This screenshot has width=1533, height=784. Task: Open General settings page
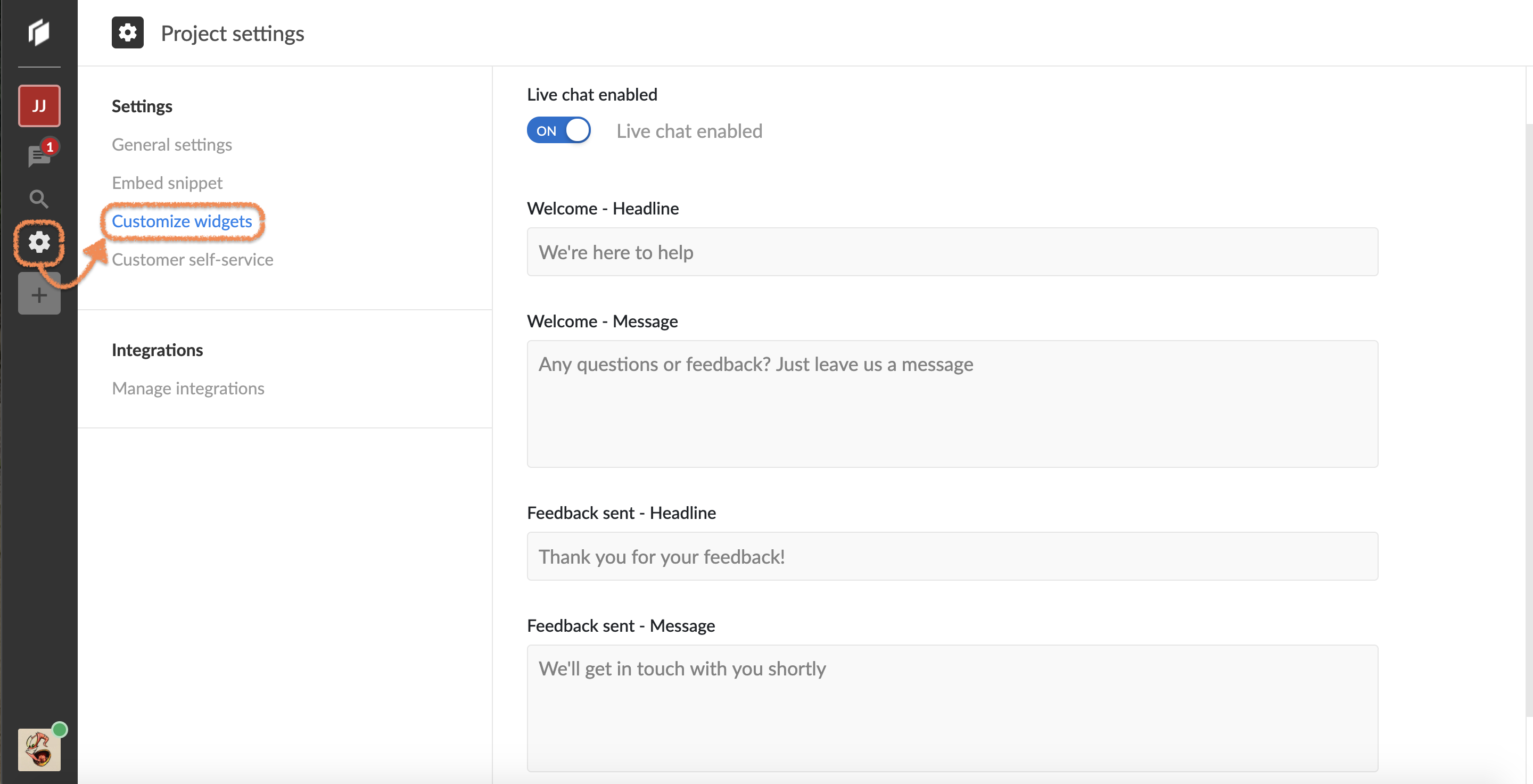(171, 145)
